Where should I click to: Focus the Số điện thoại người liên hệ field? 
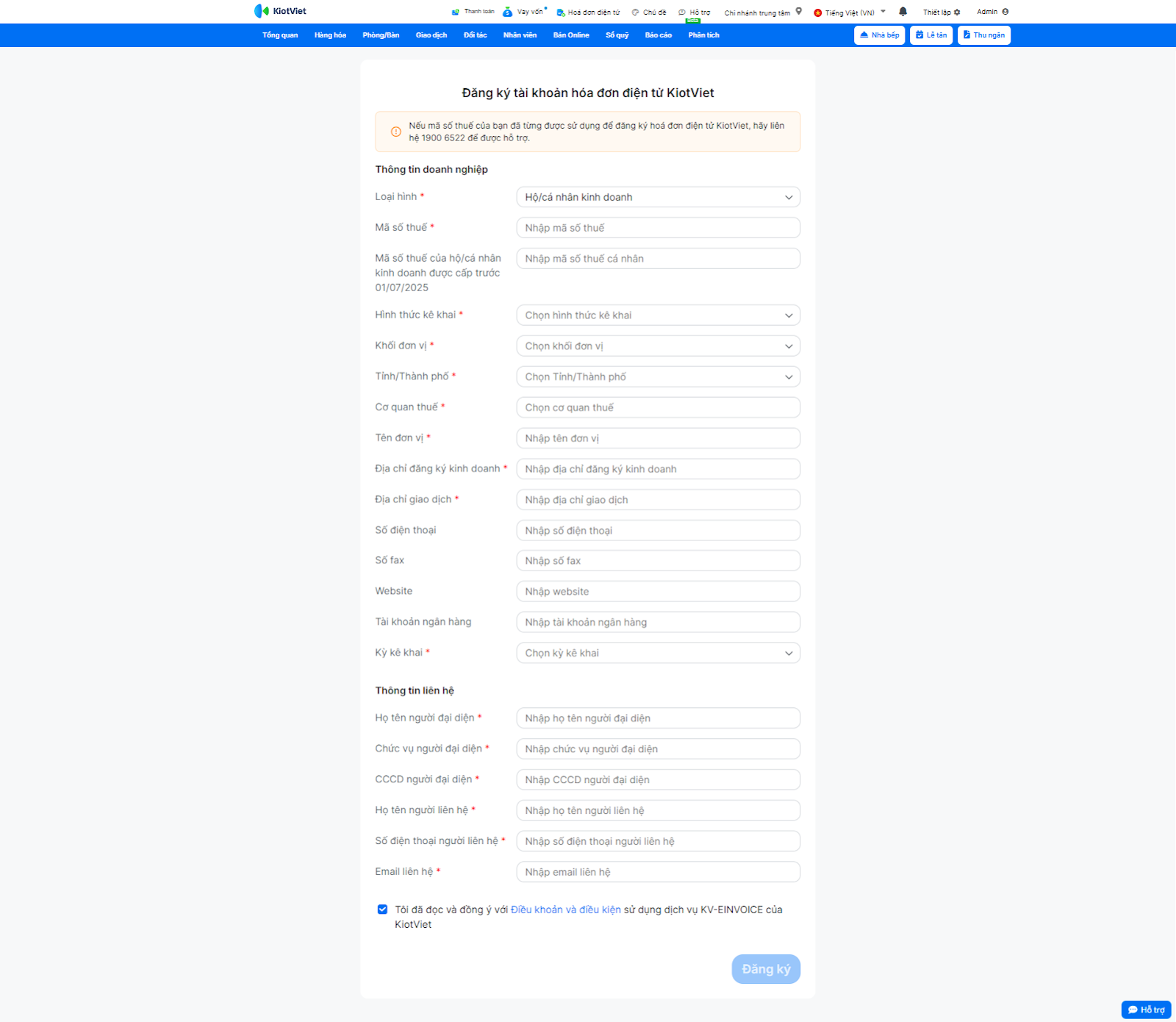659,841
